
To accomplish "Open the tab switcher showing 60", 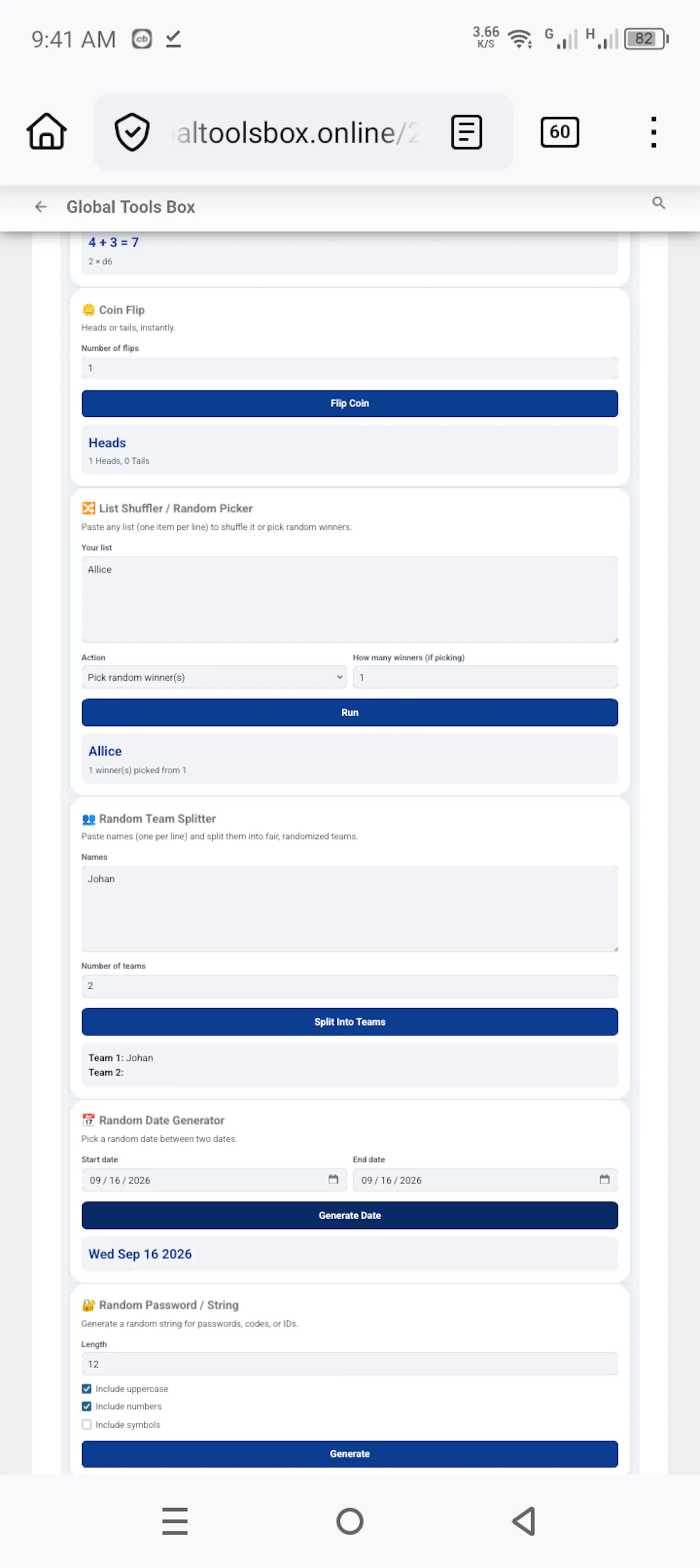I will click(560, 132).
